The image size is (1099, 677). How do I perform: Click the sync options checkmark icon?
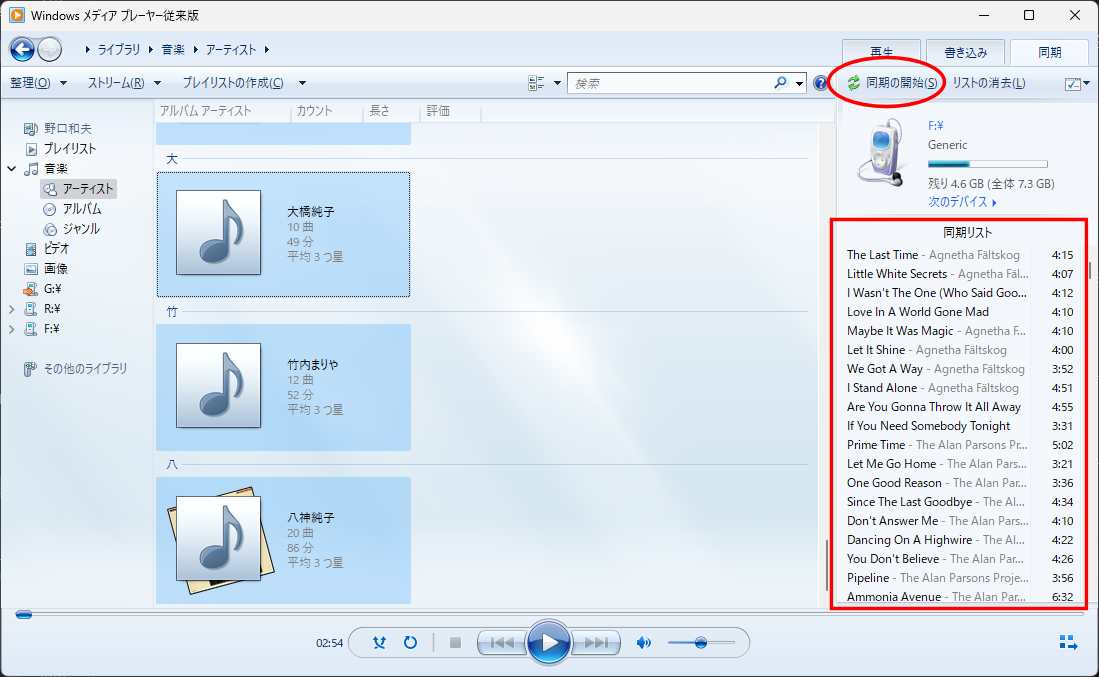(1072, 83)
